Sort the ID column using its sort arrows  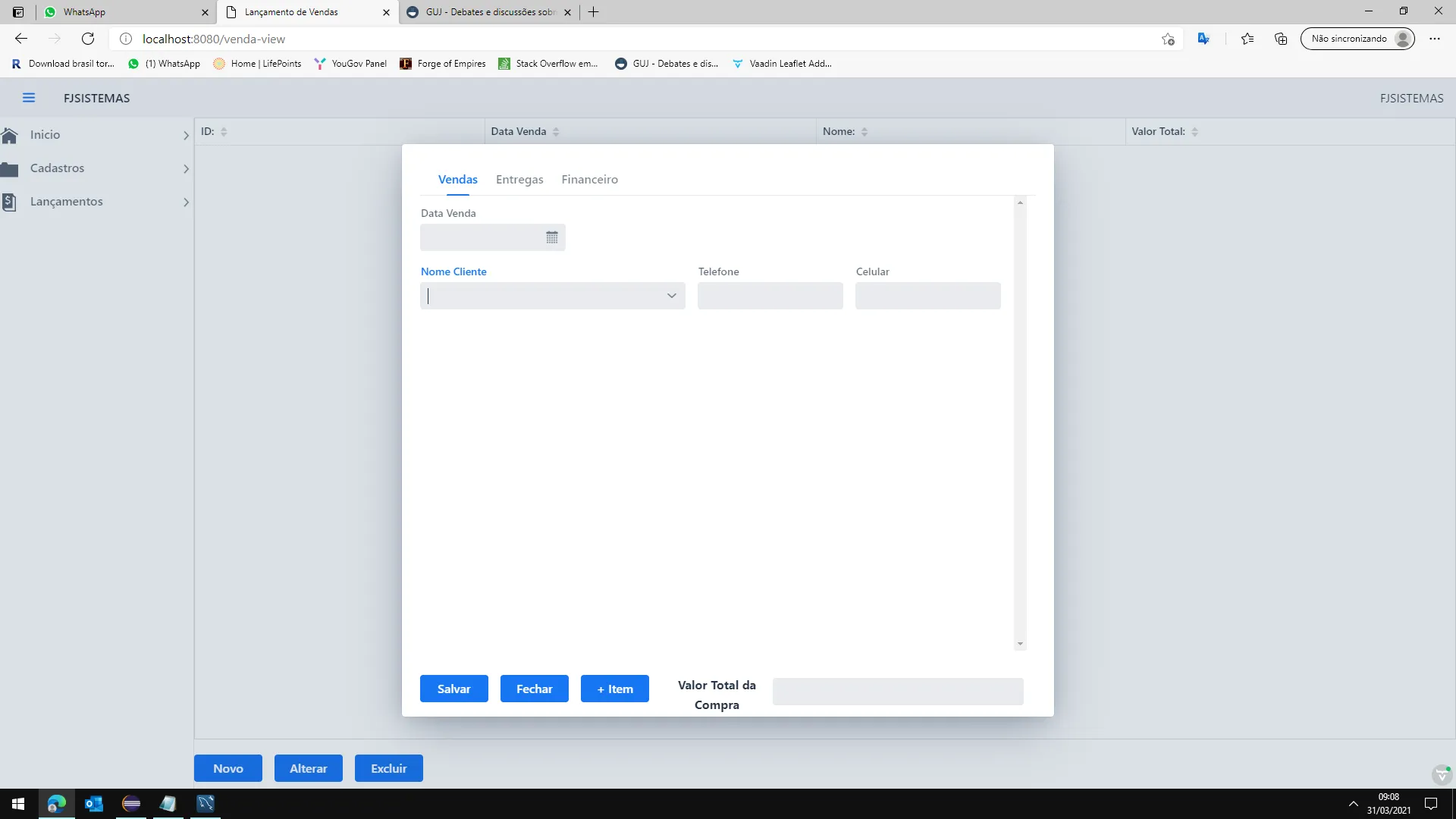click(224, 131)
